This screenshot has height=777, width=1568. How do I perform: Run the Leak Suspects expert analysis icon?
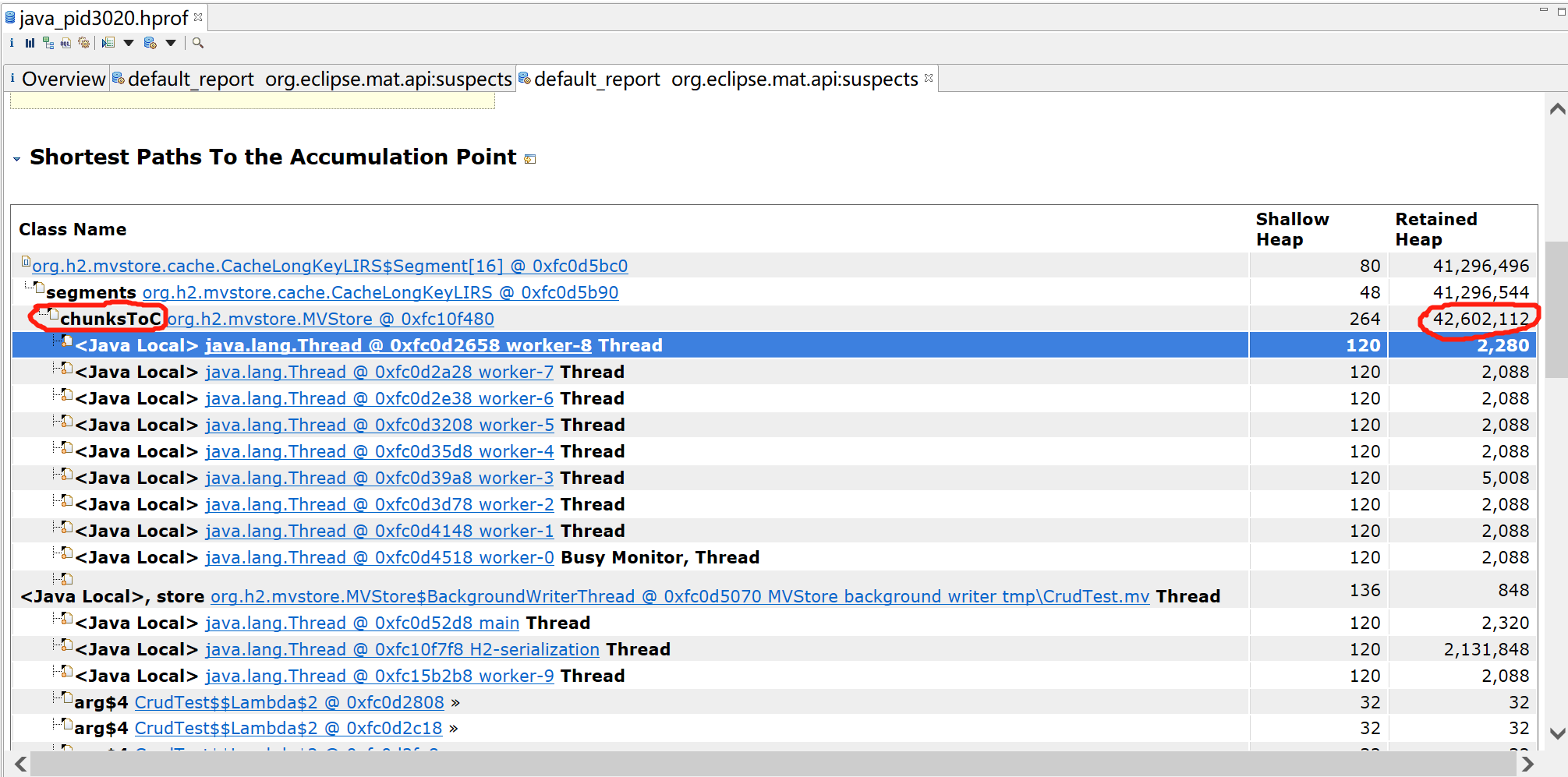tap(84, 43)
